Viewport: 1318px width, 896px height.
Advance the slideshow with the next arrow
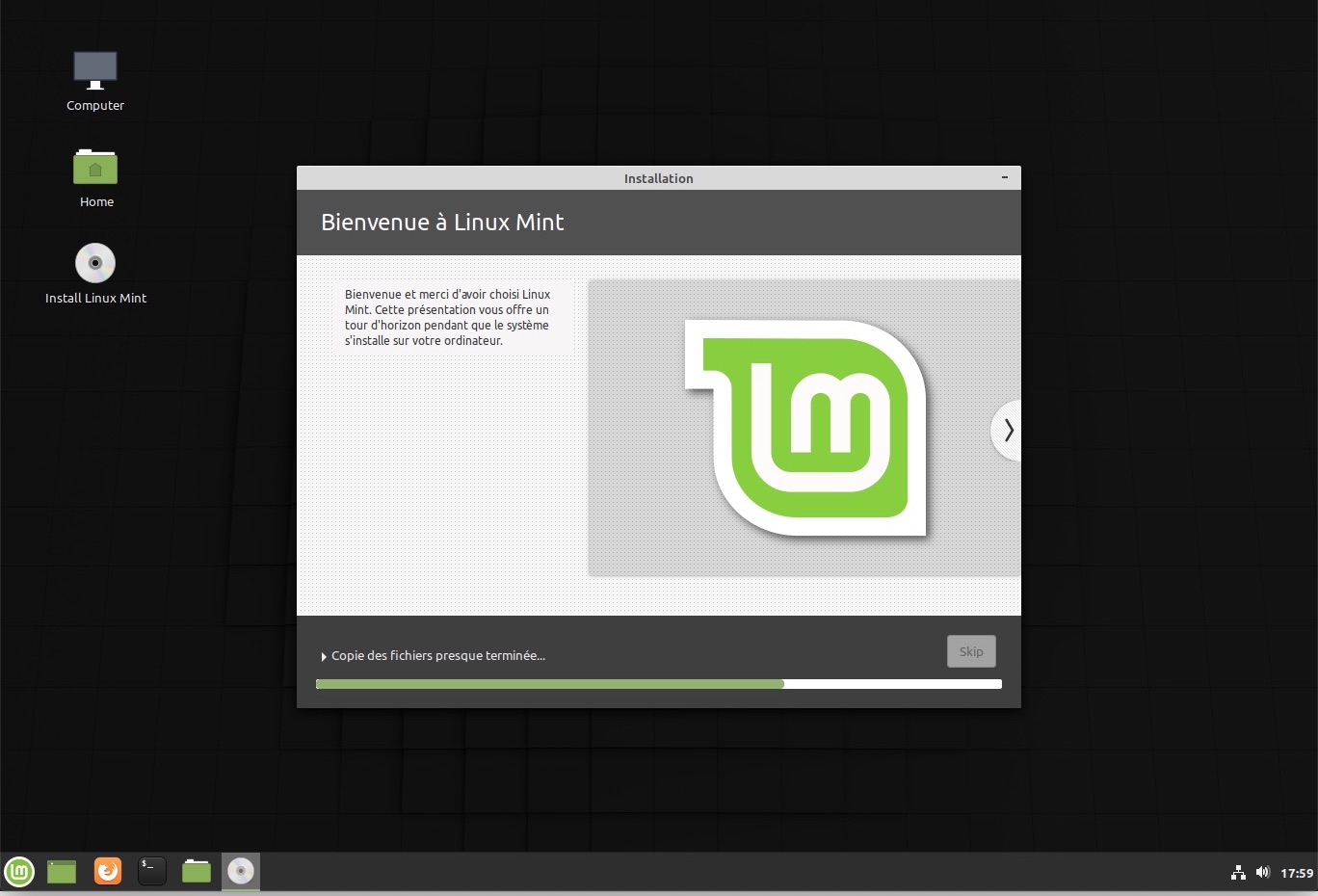tap(1008, 430)
